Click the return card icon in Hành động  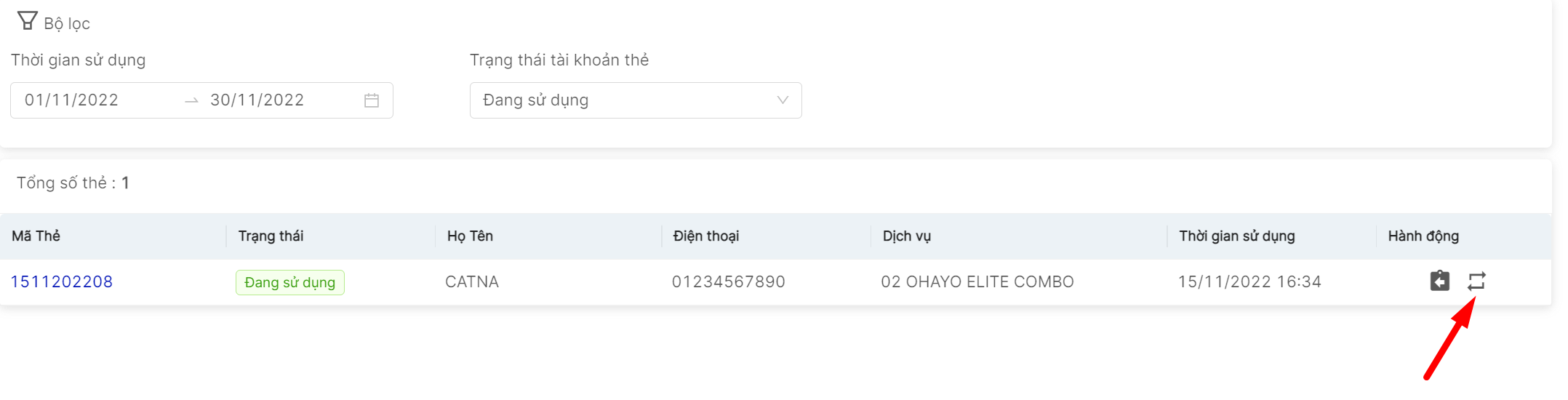[1439, 281]
